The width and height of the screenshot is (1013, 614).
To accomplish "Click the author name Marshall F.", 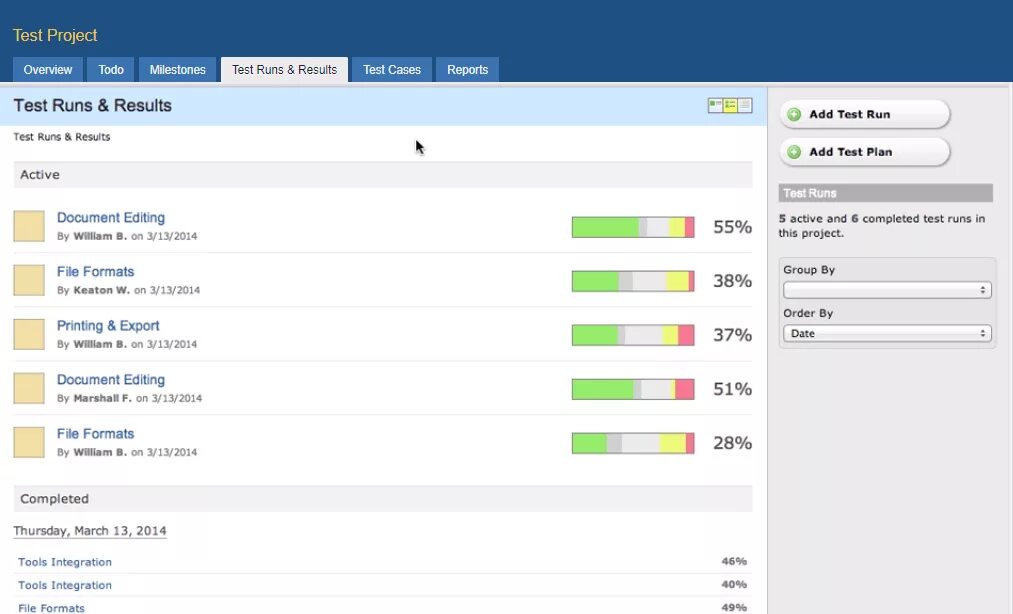I will click(x=102, y=398).
